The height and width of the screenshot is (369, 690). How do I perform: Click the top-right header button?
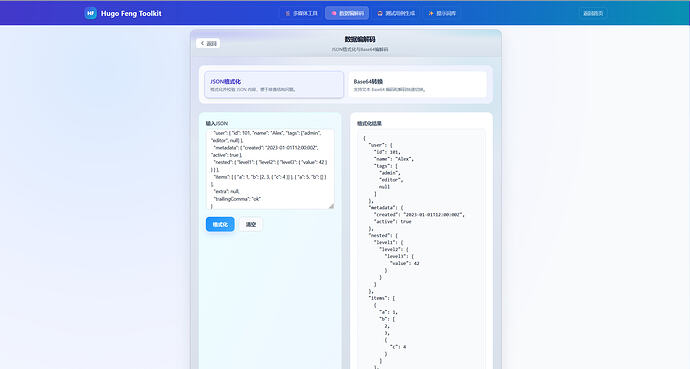593,14
